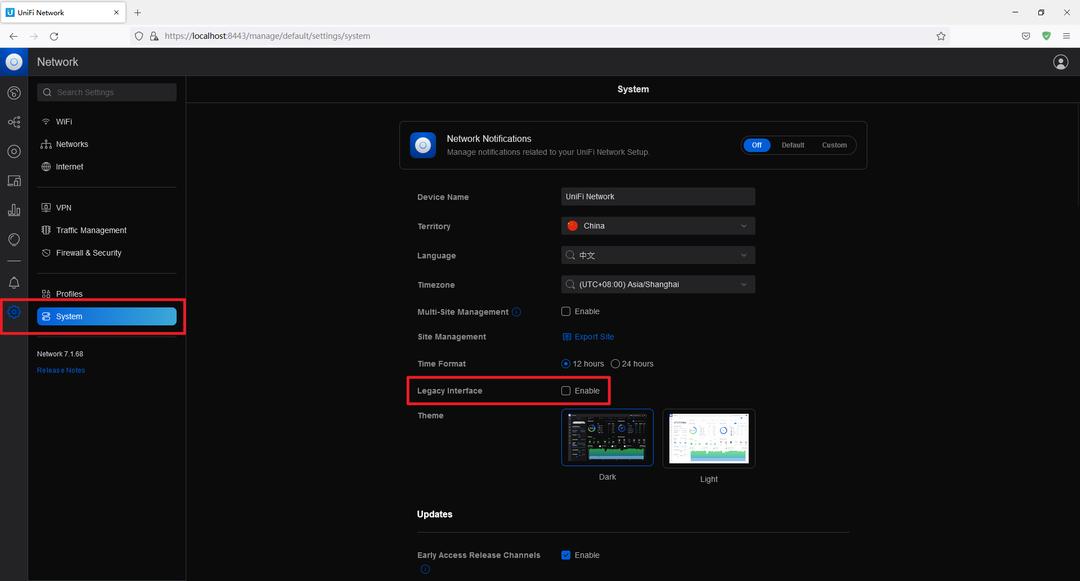Open the Notifications bell icon
The image size is (1080, 581).
point(14,283)
